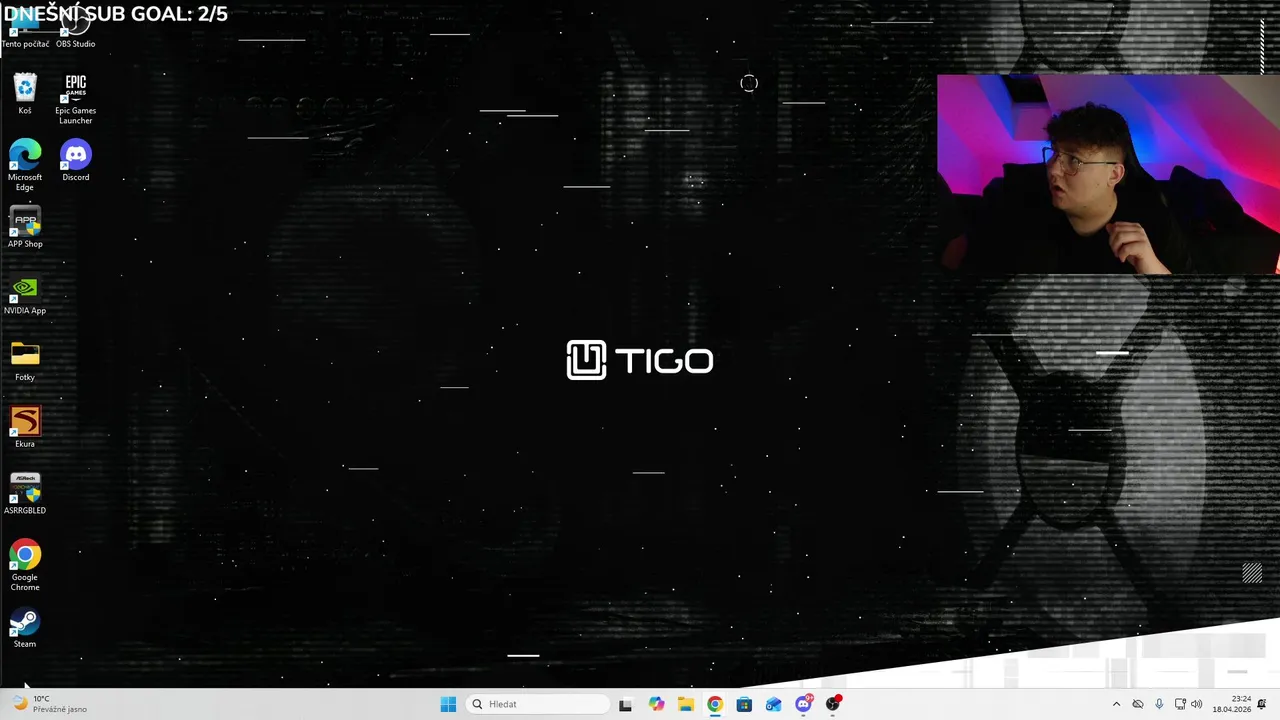Viewport: 1280px width, 720px height.
Task: Select the APP Shop desktop icon
Action: pyautogui.click(x=25, y=227)
